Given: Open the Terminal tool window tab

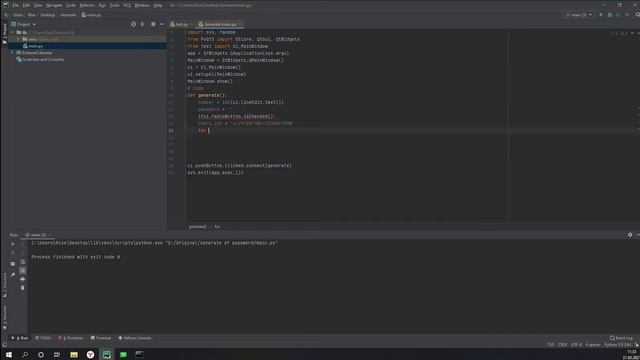Looking at the screenshot, I should pos(101,338).
